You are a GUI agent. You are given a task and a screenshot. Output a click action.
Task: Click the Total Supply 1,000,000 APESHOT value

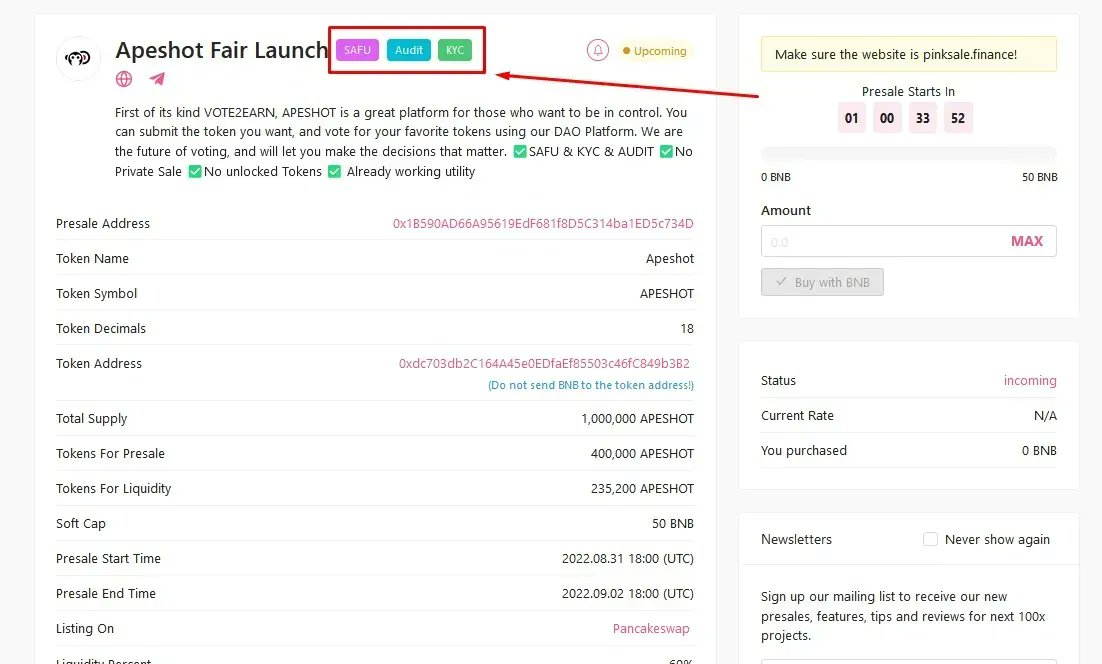[x=637, y=418]
